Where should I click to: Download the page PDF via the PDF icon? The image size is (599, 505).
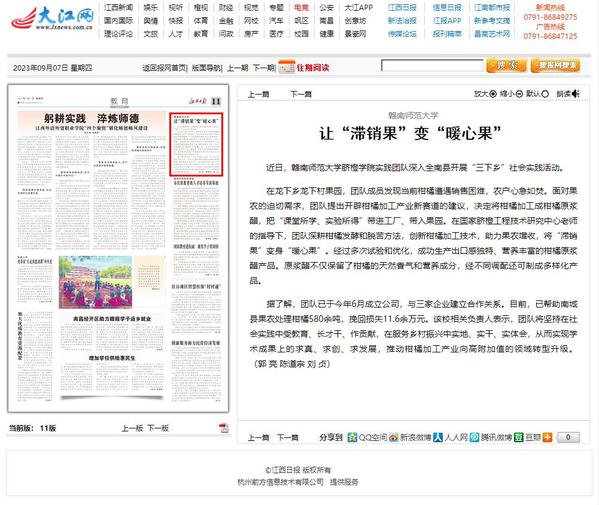click(224, 428)
